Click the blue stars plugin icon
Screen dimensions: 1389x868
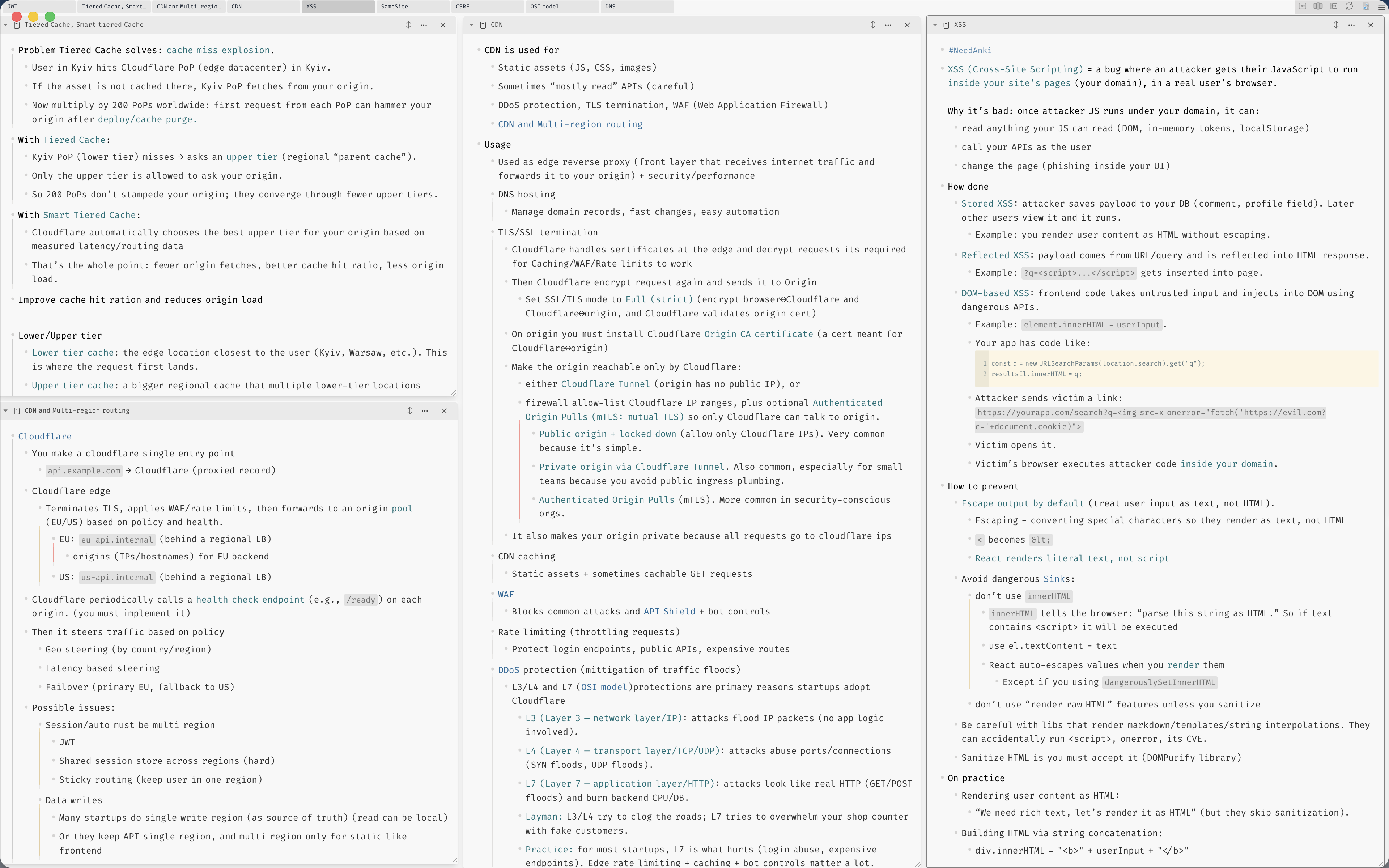point(1365,6)
